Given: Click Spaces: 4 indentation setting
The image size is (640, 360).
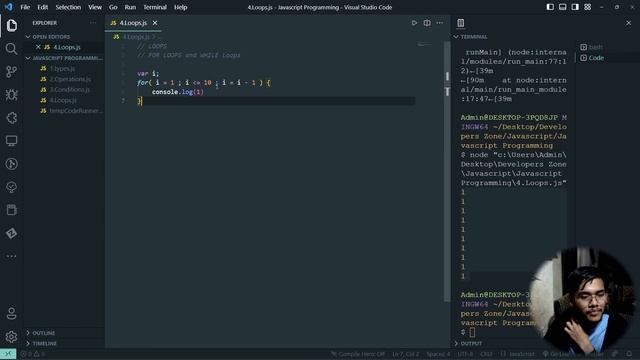Looking at the screenshot, I should click(x=438, y=354).
